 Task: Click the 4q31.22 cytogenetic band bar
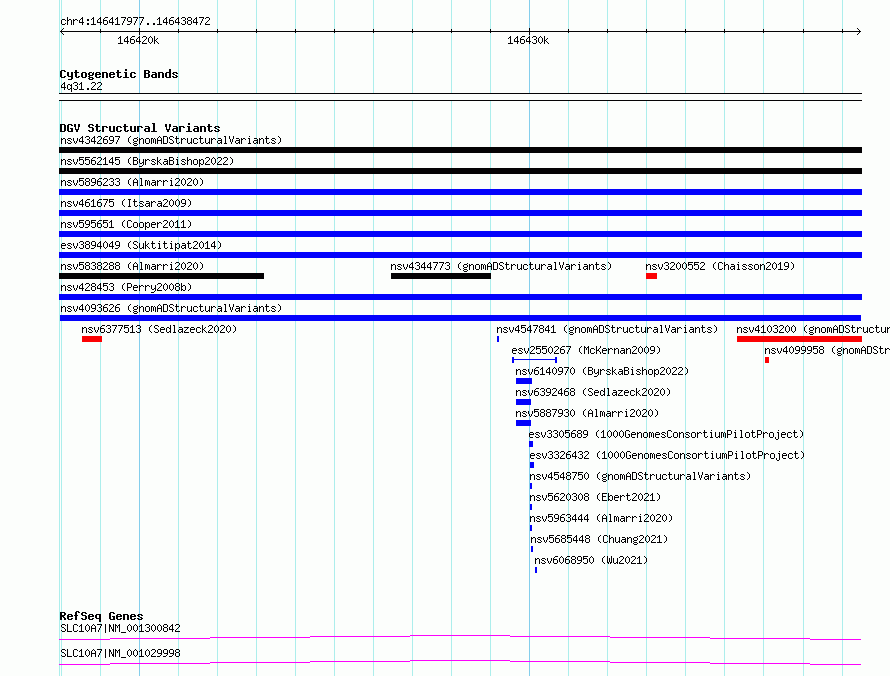460,97
